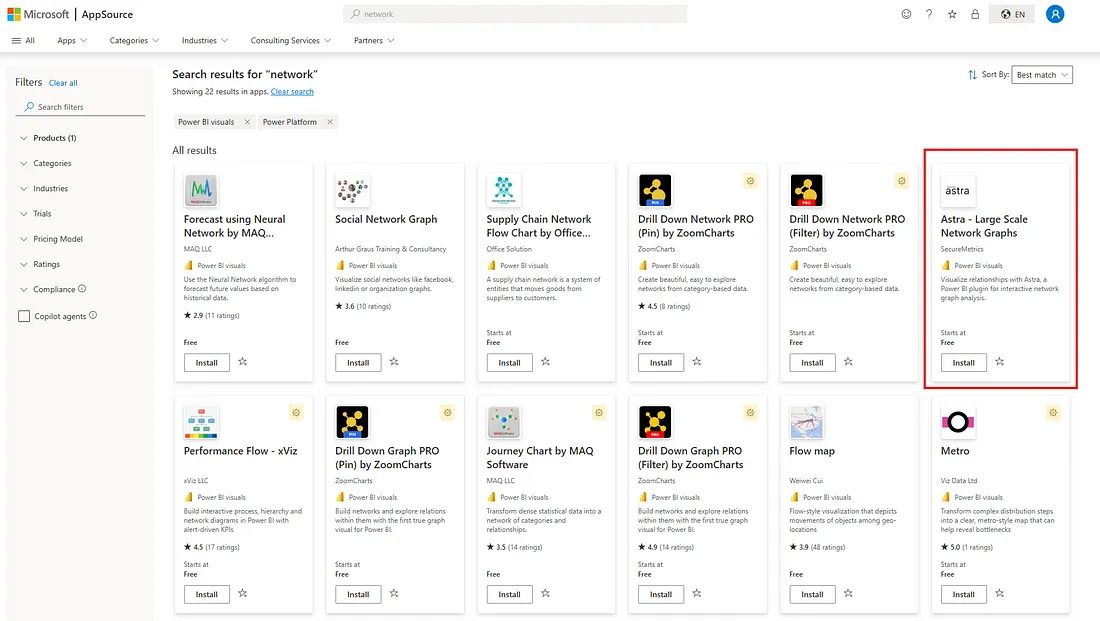The height and width of the screenshot is (621, 1100).
Task: Open the Flow map thumbnail
Action: tap(806, 422)
